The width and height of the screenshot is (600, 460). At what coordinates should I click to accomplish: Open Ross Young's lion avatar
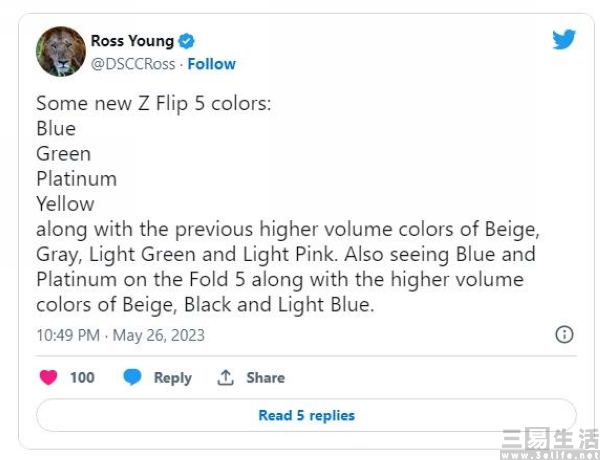(x=61, y=51)
